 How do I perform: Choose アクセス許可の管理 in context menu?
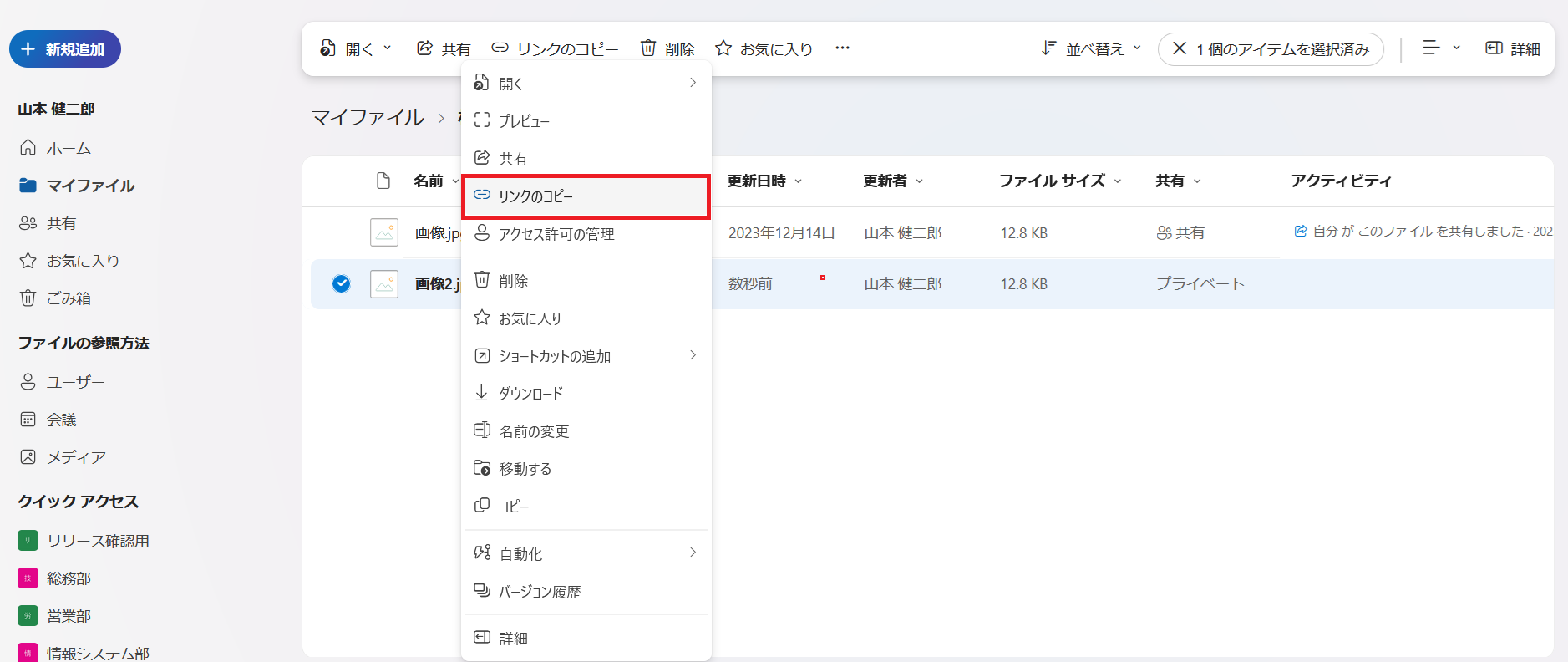[x=586, y=234]
